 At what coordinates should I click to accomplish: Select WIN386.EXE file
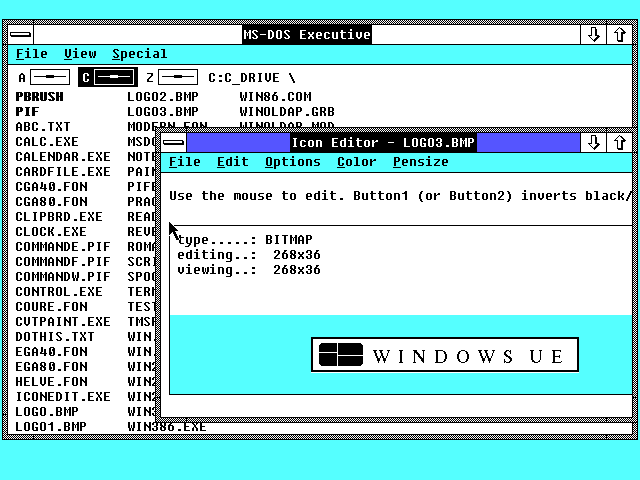pos(167,427)
